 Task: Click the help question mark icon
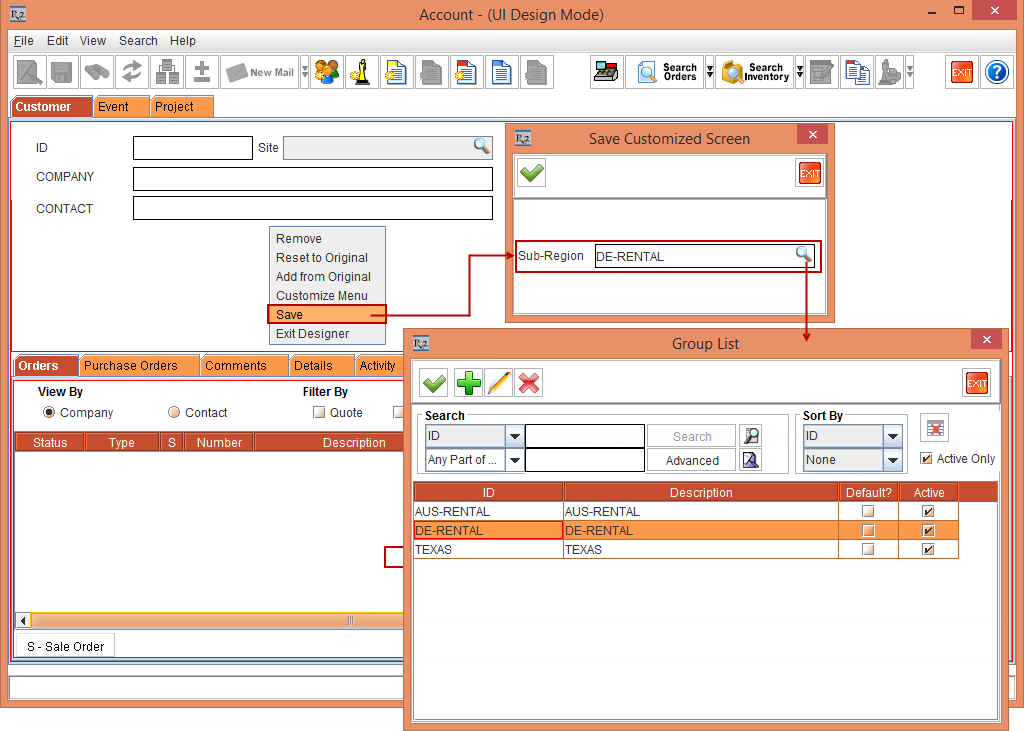pos(996,73)
